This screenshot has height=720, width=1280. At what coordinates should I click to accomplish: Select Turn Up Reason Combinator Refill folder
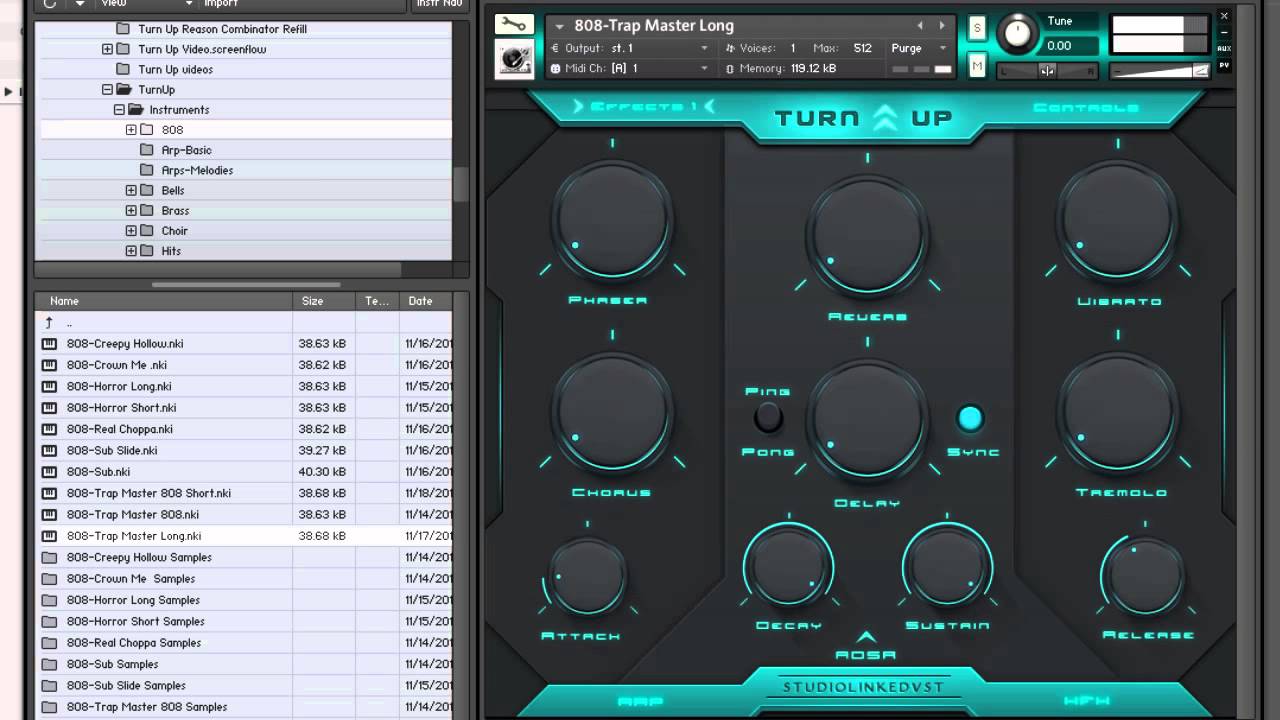pos(222,29)
